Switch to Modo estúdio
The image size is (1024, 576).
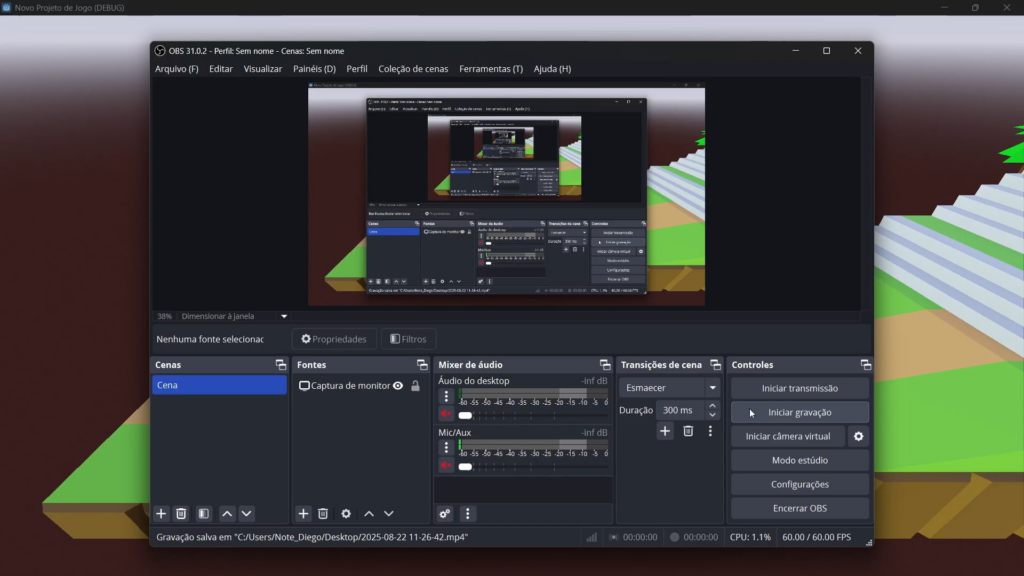800,460
